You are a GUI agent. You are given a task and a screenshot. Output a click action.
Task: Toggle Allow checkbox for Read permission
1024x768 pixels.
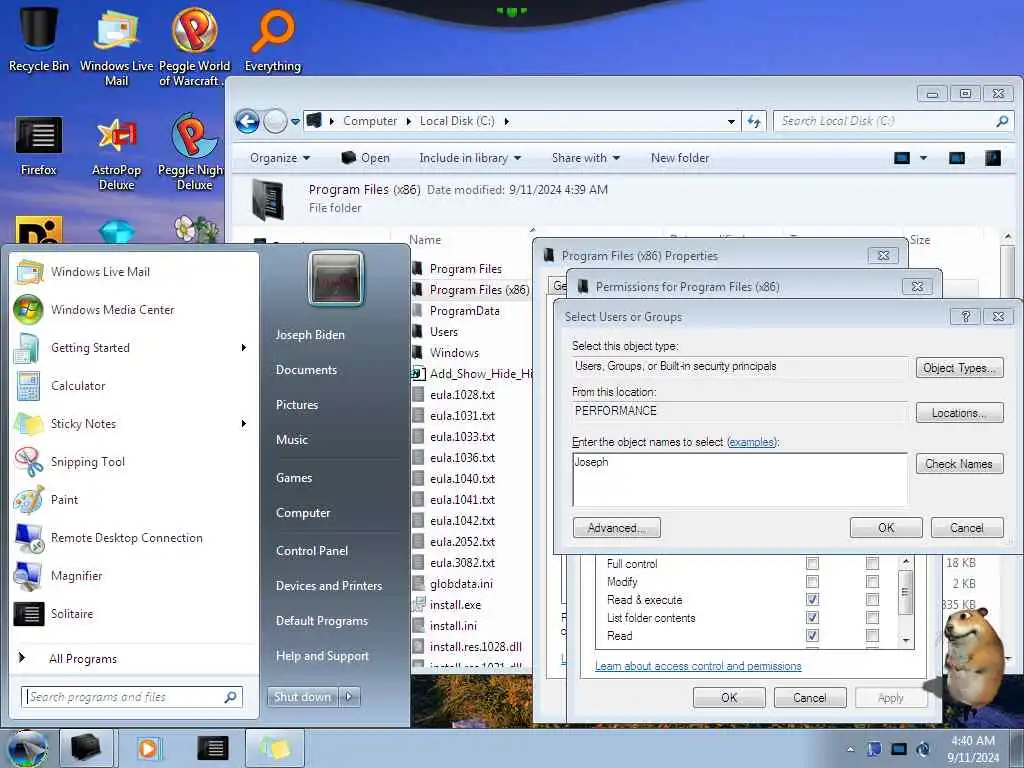click(812, 635)
